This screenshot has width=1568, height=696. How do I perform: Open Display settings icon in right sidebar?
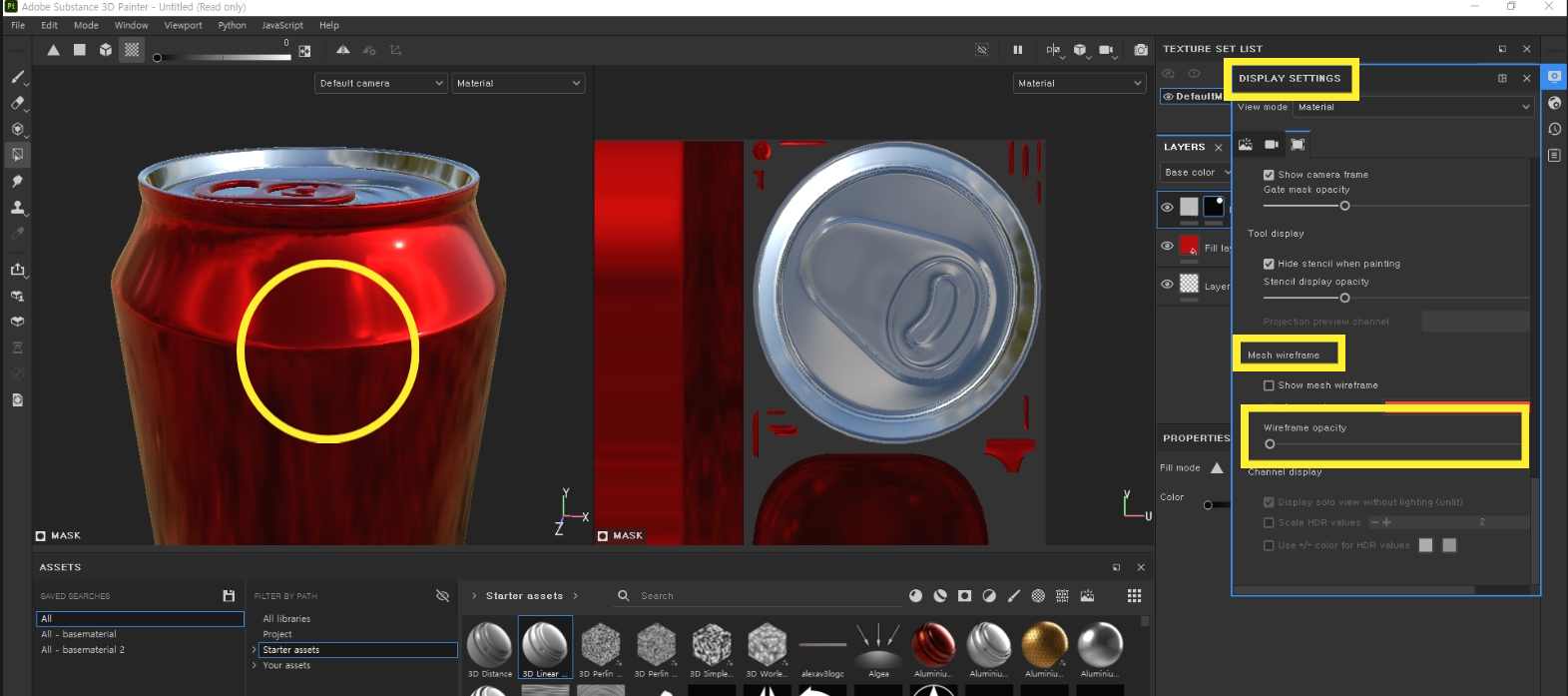click(1554, 76)
